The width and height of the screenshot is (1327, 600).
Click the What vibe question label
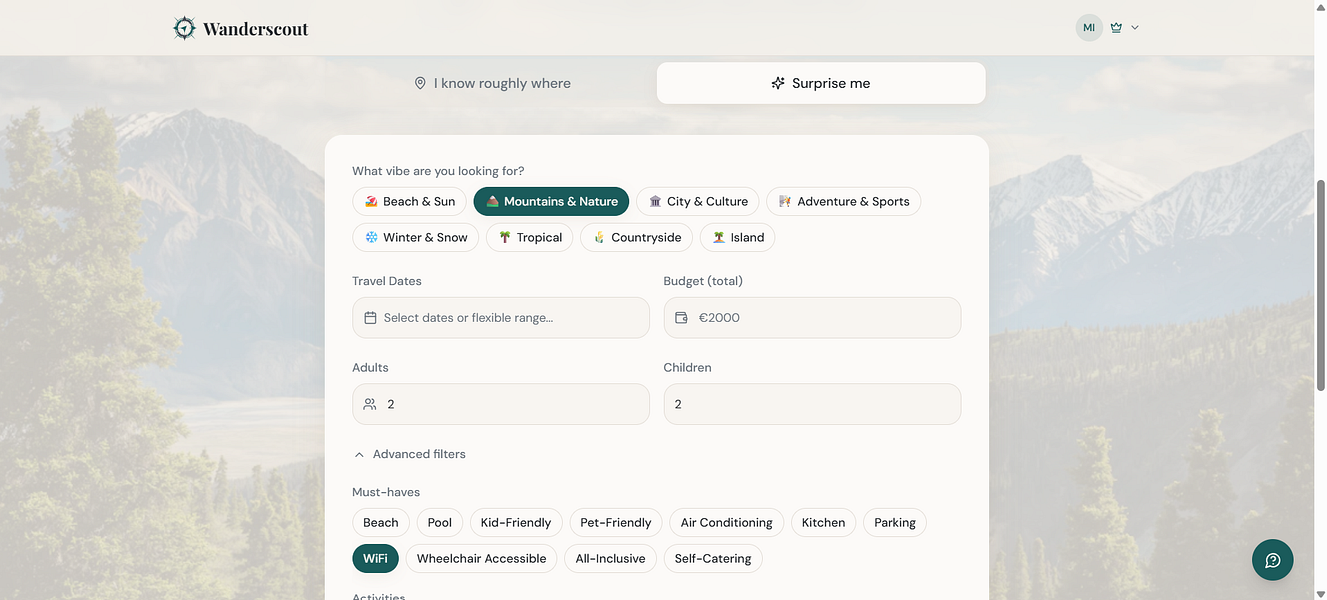click(x=438, y=171)
